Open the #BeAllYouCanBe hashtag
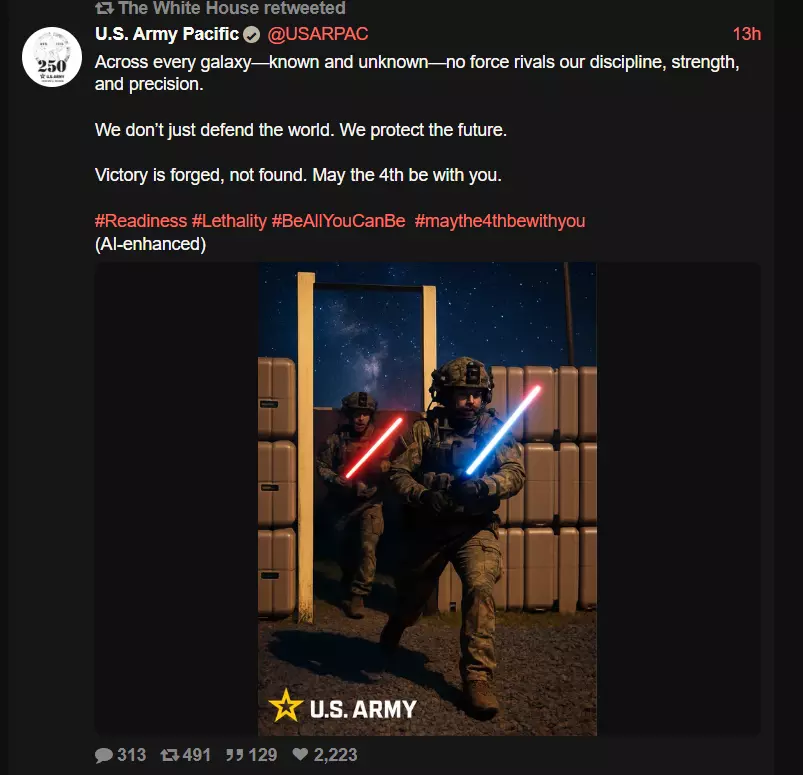Viewport: 803px width, 775px height. [x=339, y=221]
